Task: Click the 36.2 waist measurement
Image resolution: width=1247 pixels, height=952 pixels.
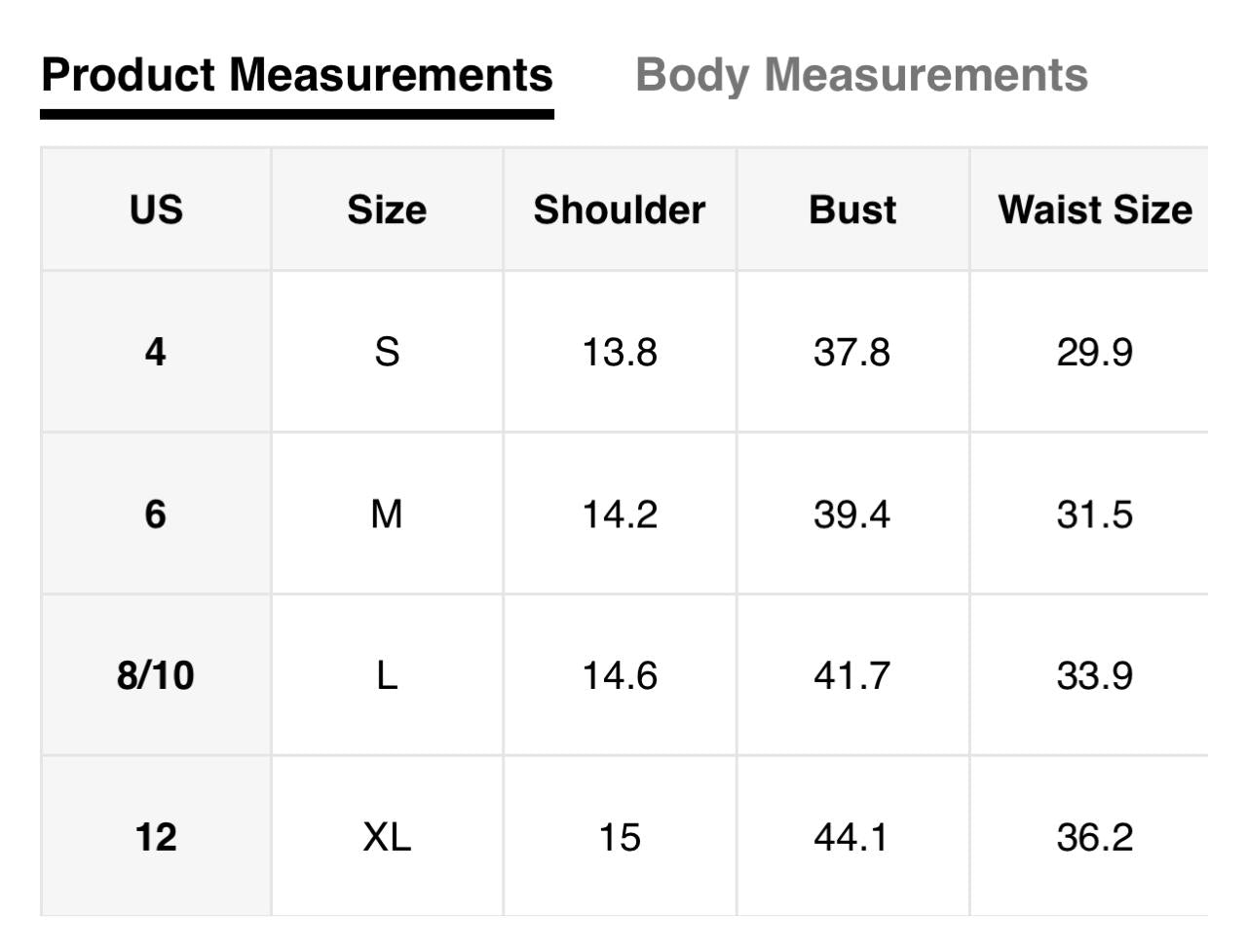Action: pyautogui.click(x=1095, y=837)
